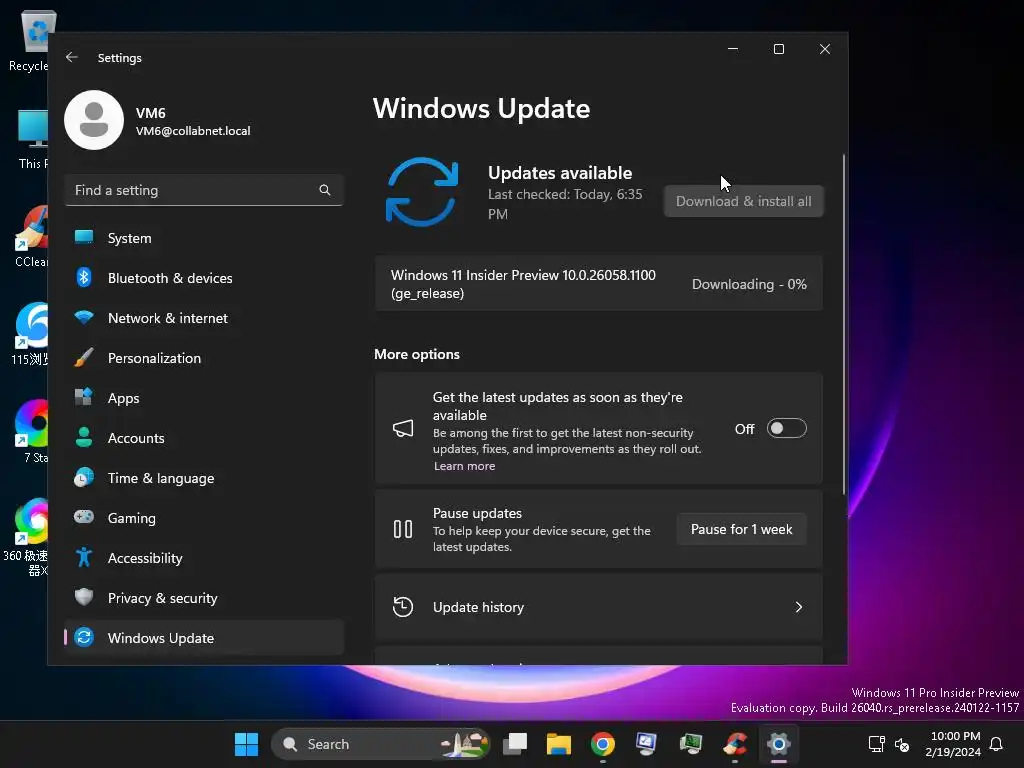Click the Privacy & security shield icon

point(84,598)
